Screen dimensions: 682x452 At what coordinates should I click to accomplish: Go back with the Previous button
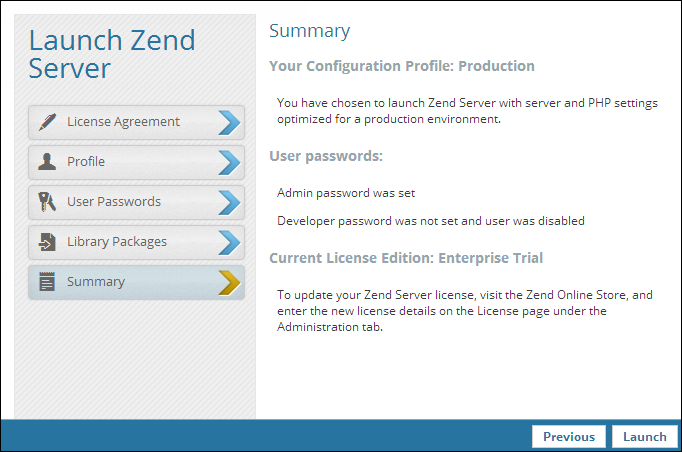pyautogui.click(x=568, y=436)
